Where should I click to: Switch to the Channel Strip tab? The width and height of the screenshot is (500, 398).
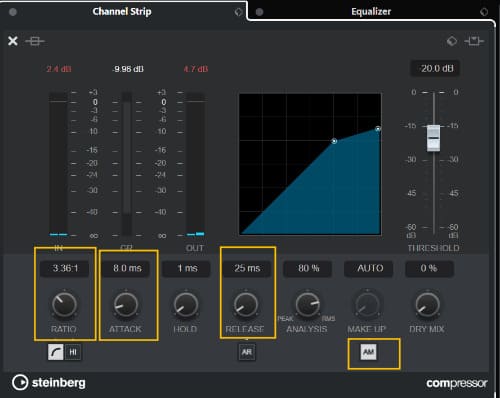click(x=122, y=12)
